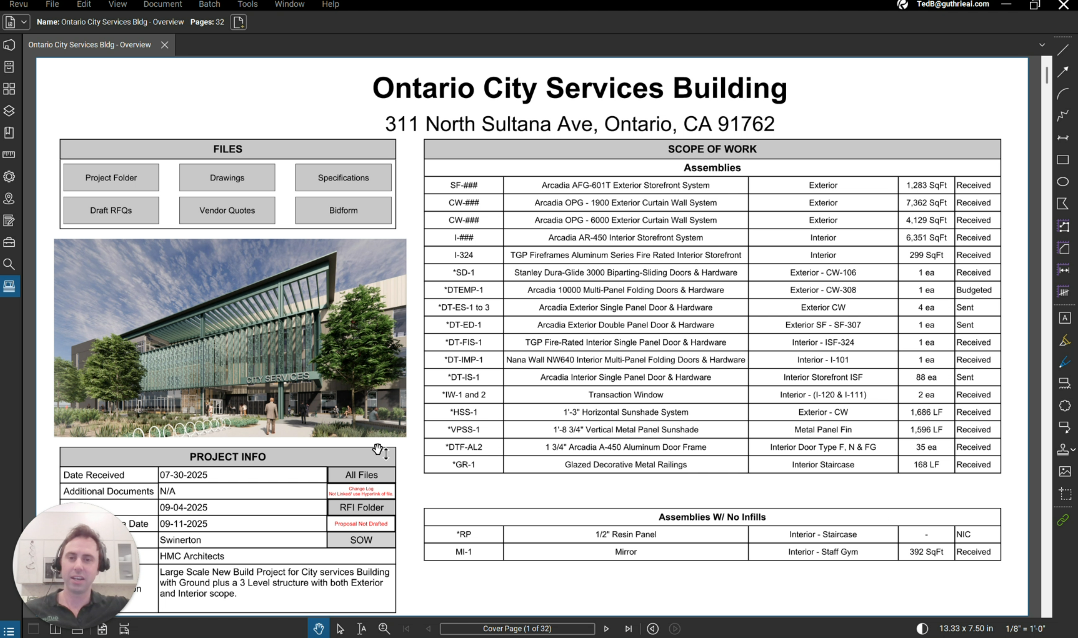
Task: Activate the Zoom tool in bottom bar
Action: pos(384,628)
